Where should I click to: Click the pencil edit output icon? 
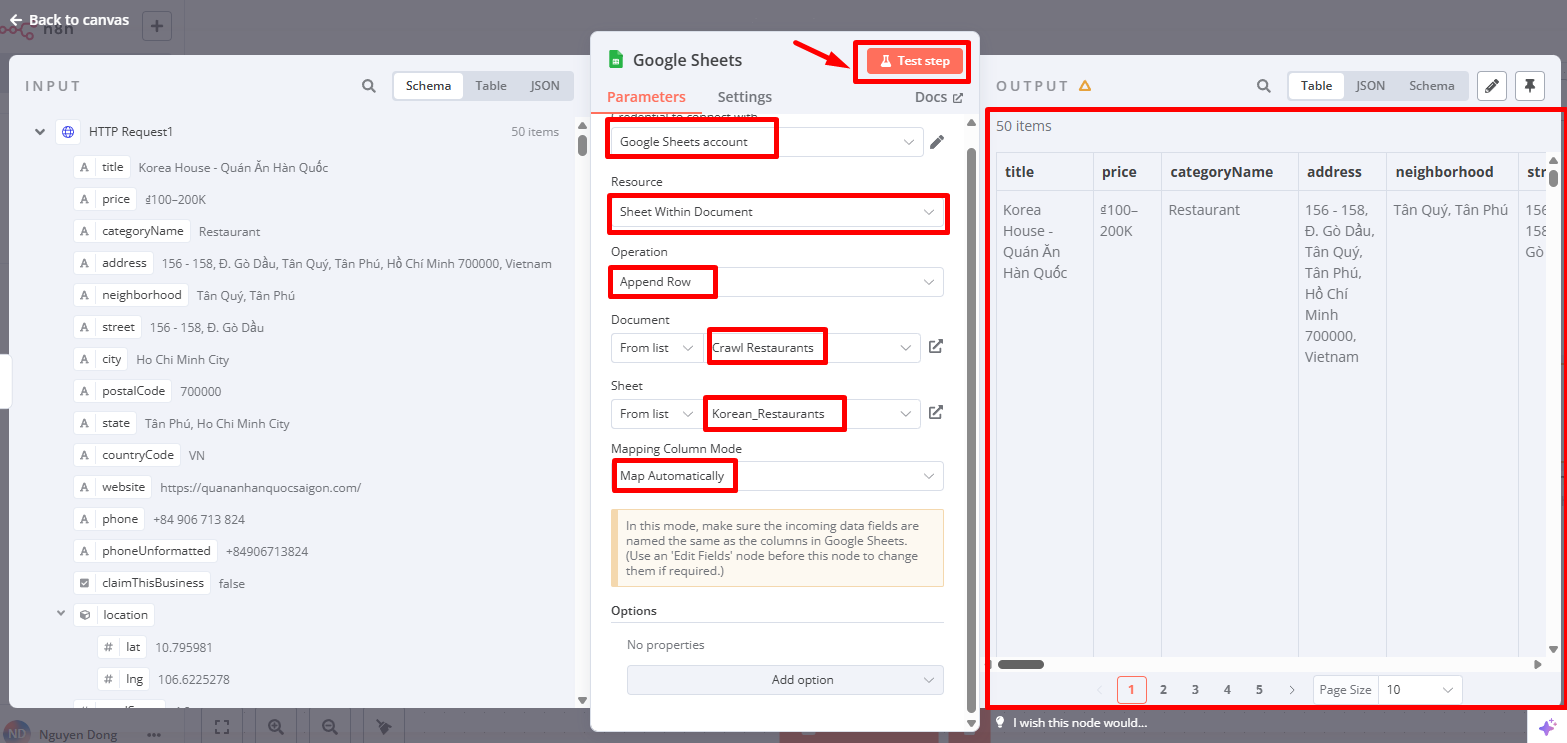[1491, 86]
